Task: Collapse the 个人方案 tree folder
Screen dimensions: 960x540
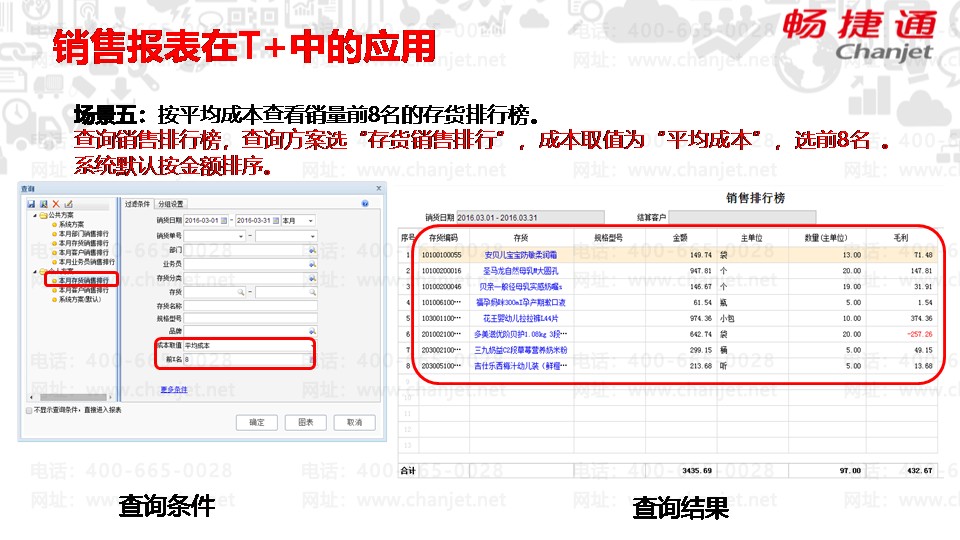Action: [34, 271]
